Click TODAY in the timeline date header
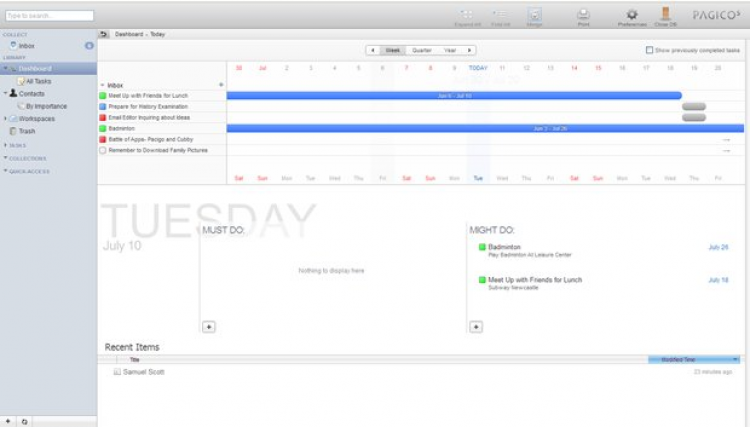The height and width of the screenshot is (427, 750). (478, 68)
